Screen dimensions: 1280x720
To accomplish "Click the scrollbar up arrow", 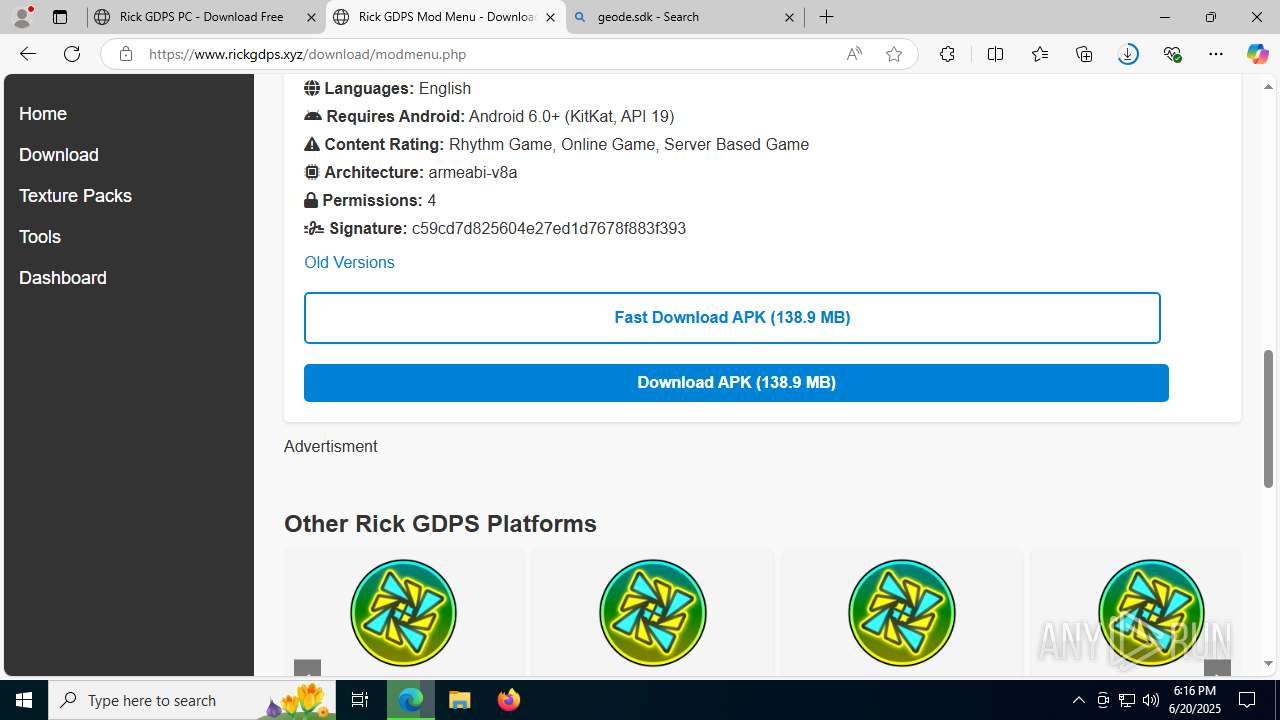I will tap(1269, 86).
